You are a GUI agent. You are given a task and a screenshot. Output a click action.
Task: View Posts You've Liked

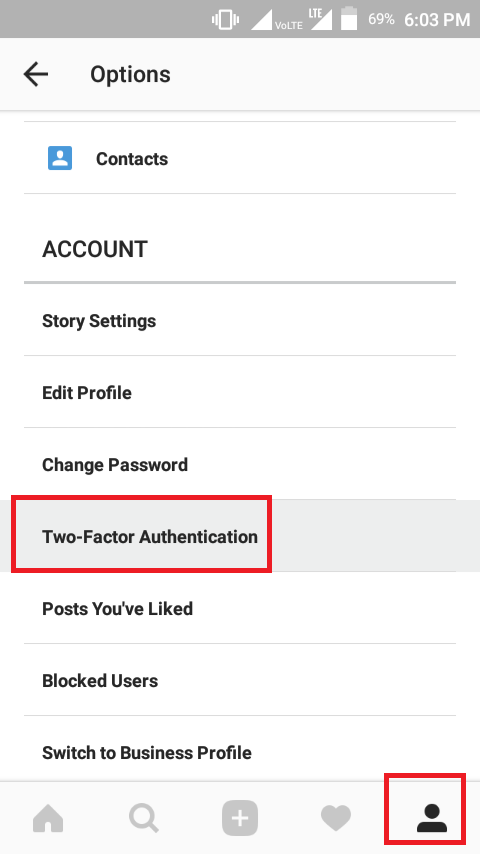coord(240,608)
